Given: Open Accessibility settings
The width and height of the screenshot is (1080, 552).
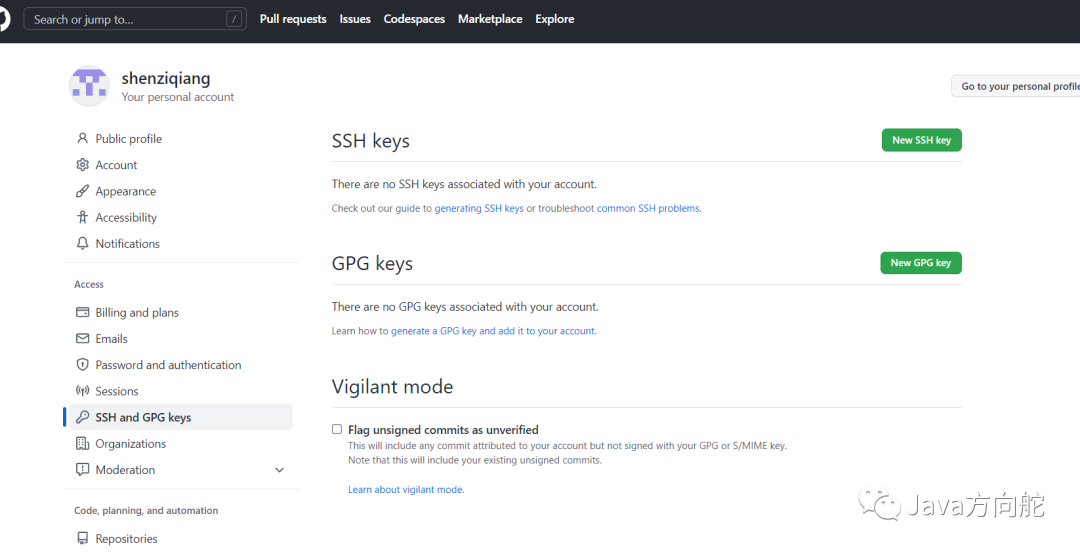Looking at the screenshot, I should click(126, 217).
